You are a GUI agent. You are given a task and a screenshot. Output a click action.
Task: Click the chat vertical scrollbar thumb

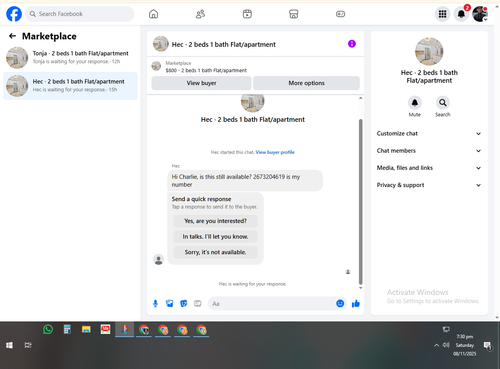coord(360,201)
